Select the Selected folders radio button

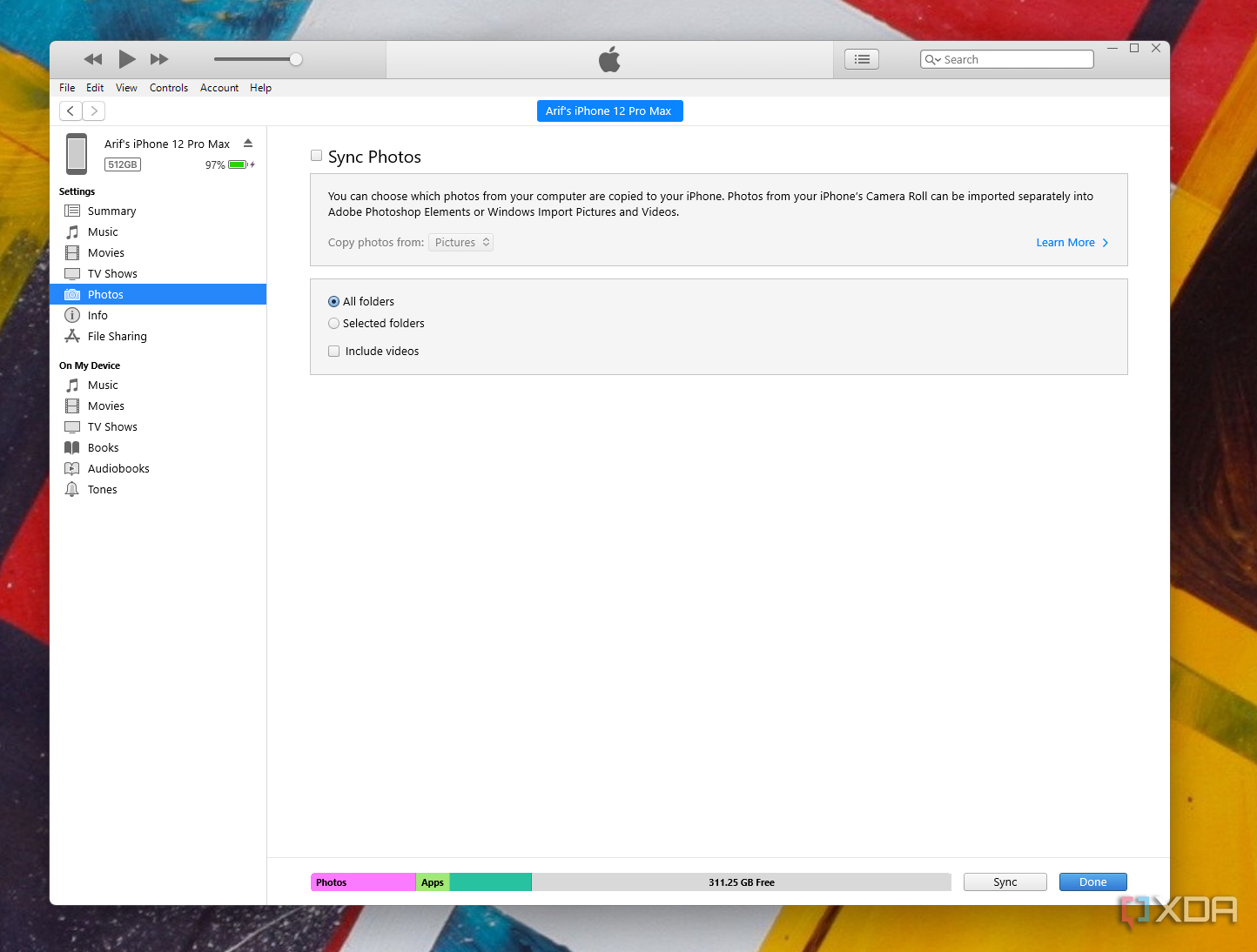pos(333,324)
